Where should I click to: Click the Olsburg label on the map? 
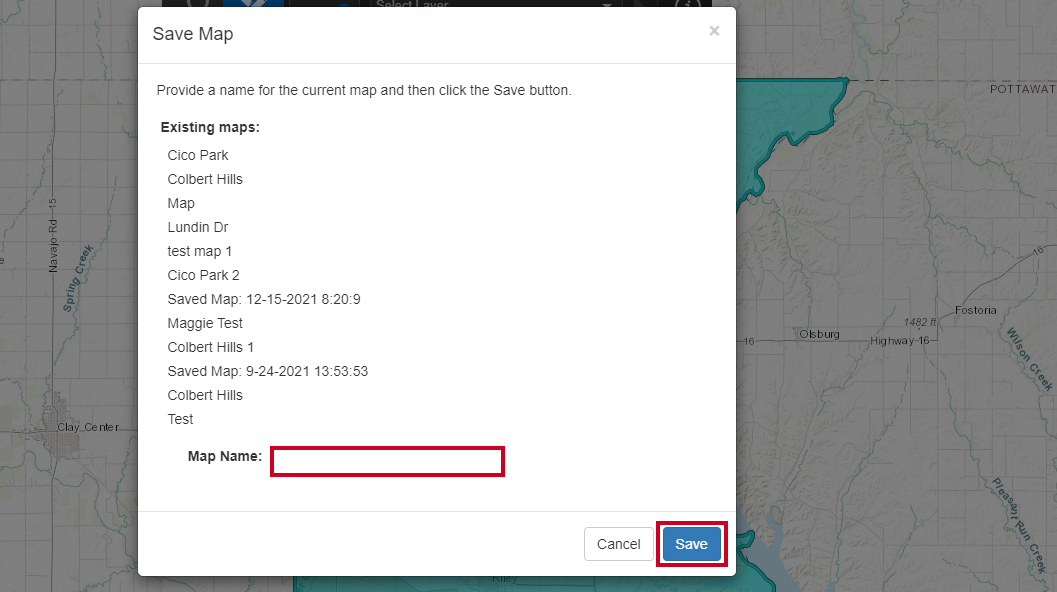tap(820, 334)
